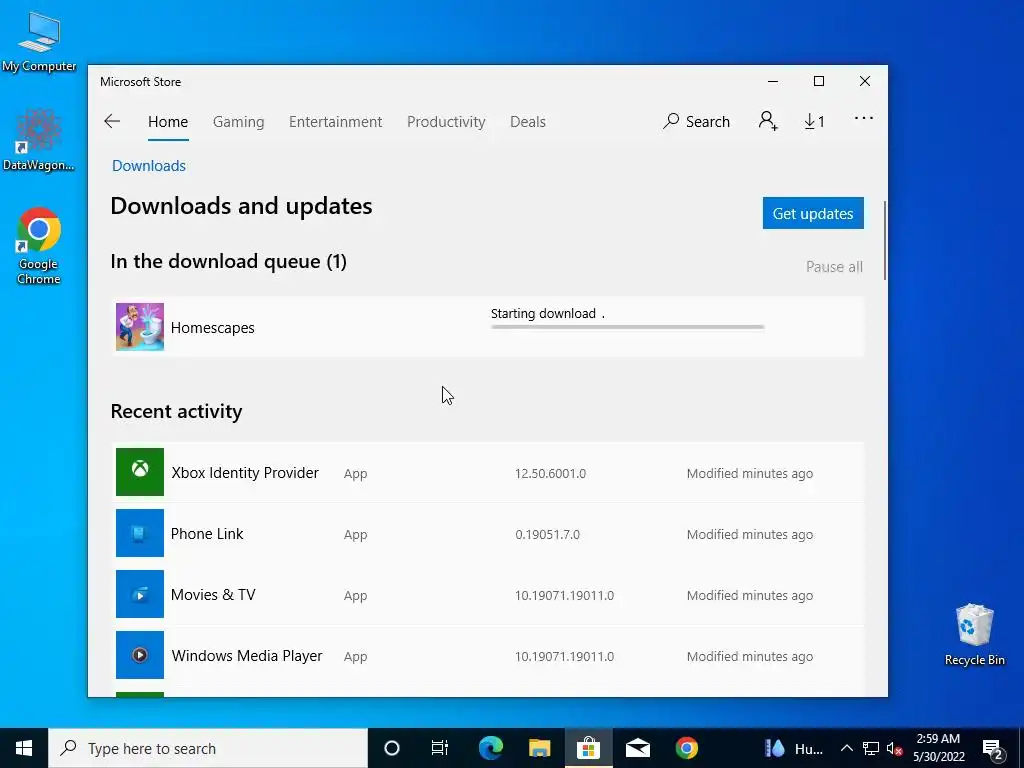Click the network status tray icon
The image size is (1024, 768).
871,748
